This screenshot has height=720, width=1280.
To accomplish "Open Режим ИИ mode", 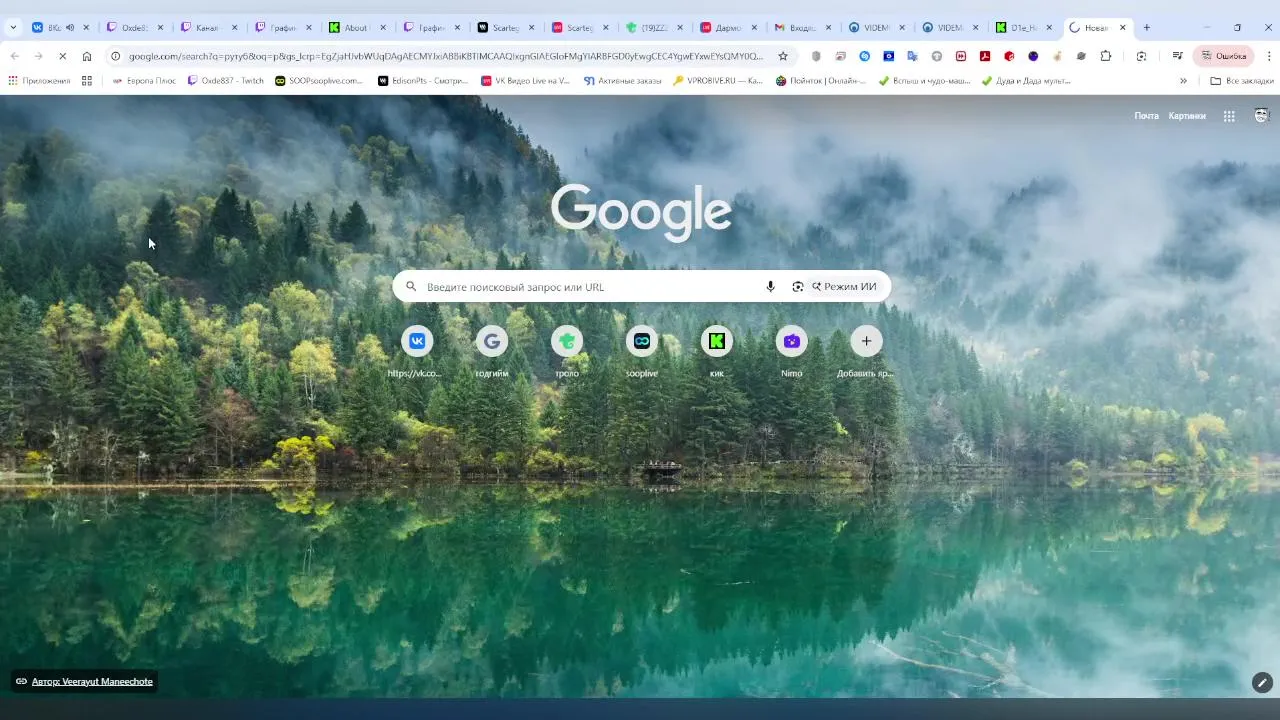I will coord(844,287).
